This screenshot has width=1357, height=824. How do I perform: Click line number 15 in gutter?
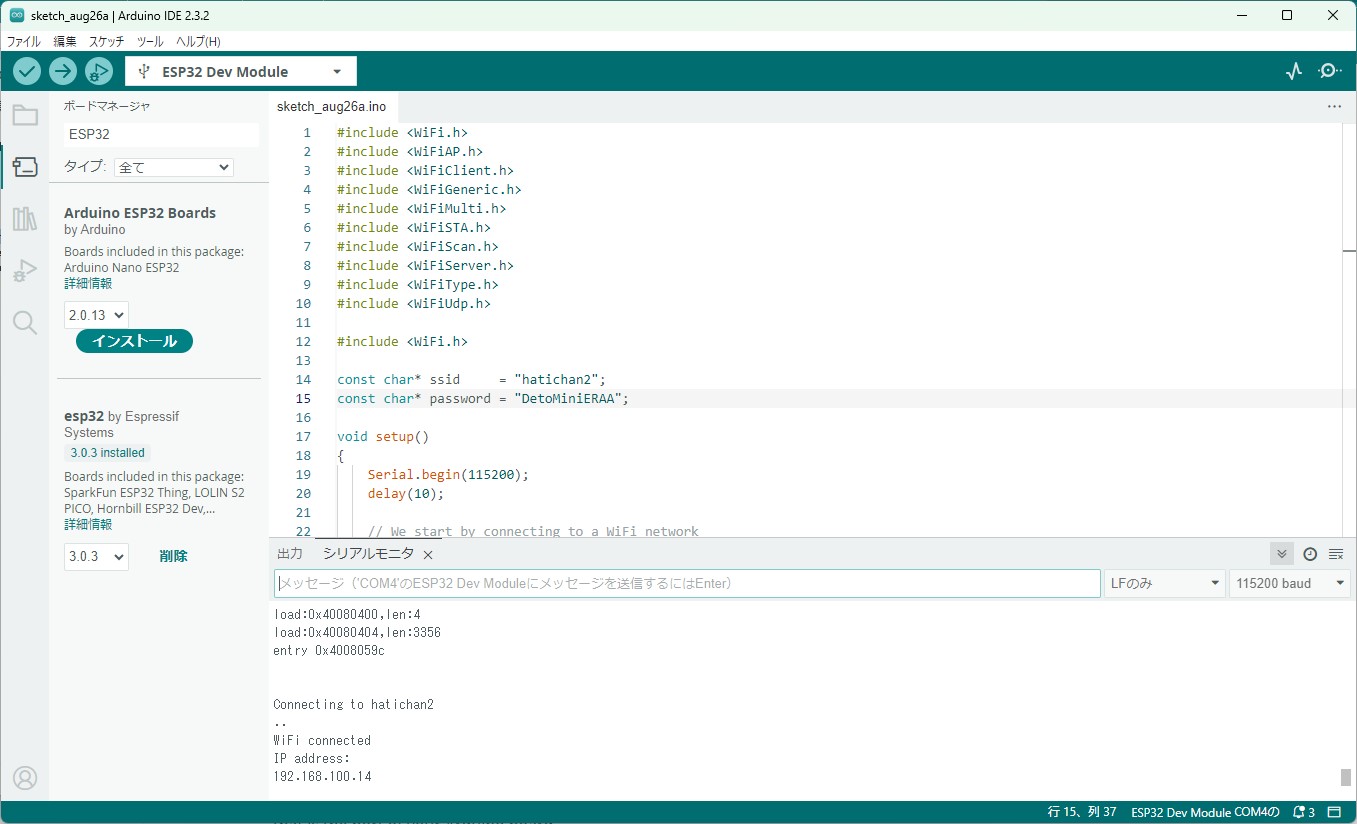coord(304,398)
